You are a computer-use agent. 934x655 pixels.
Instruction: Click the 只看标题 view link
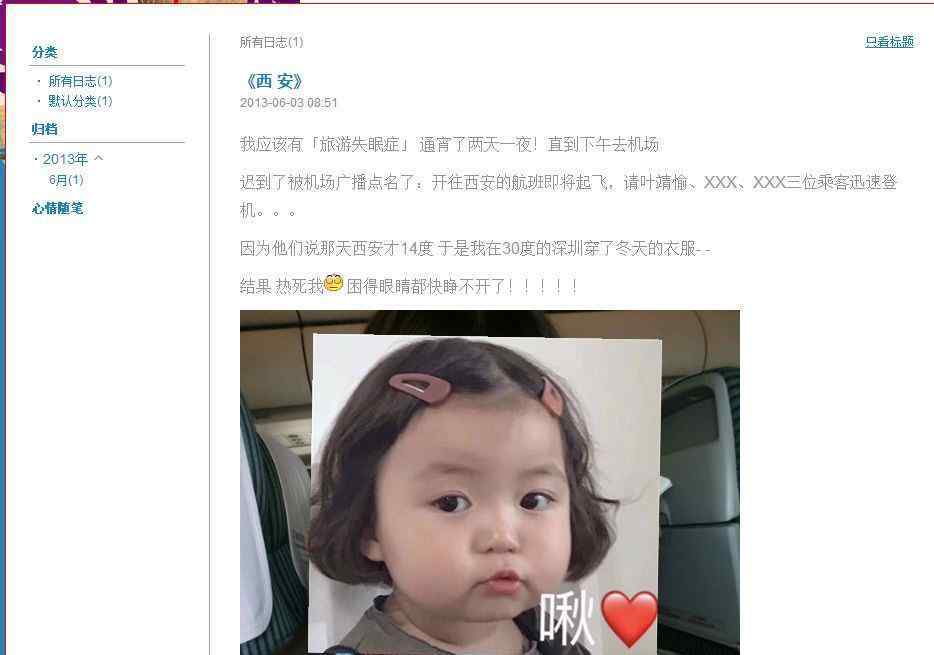pyautogui.click(x=889, y=42)
